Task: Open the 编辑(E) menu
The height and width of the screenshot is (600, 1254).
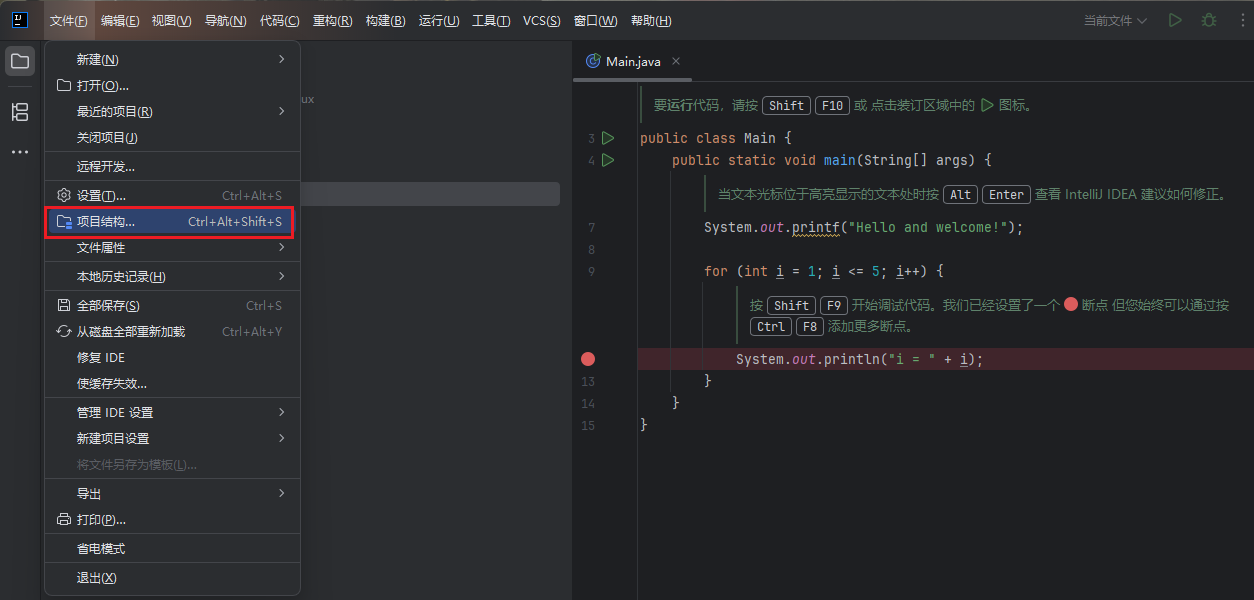Action: (x=120, y=20)
